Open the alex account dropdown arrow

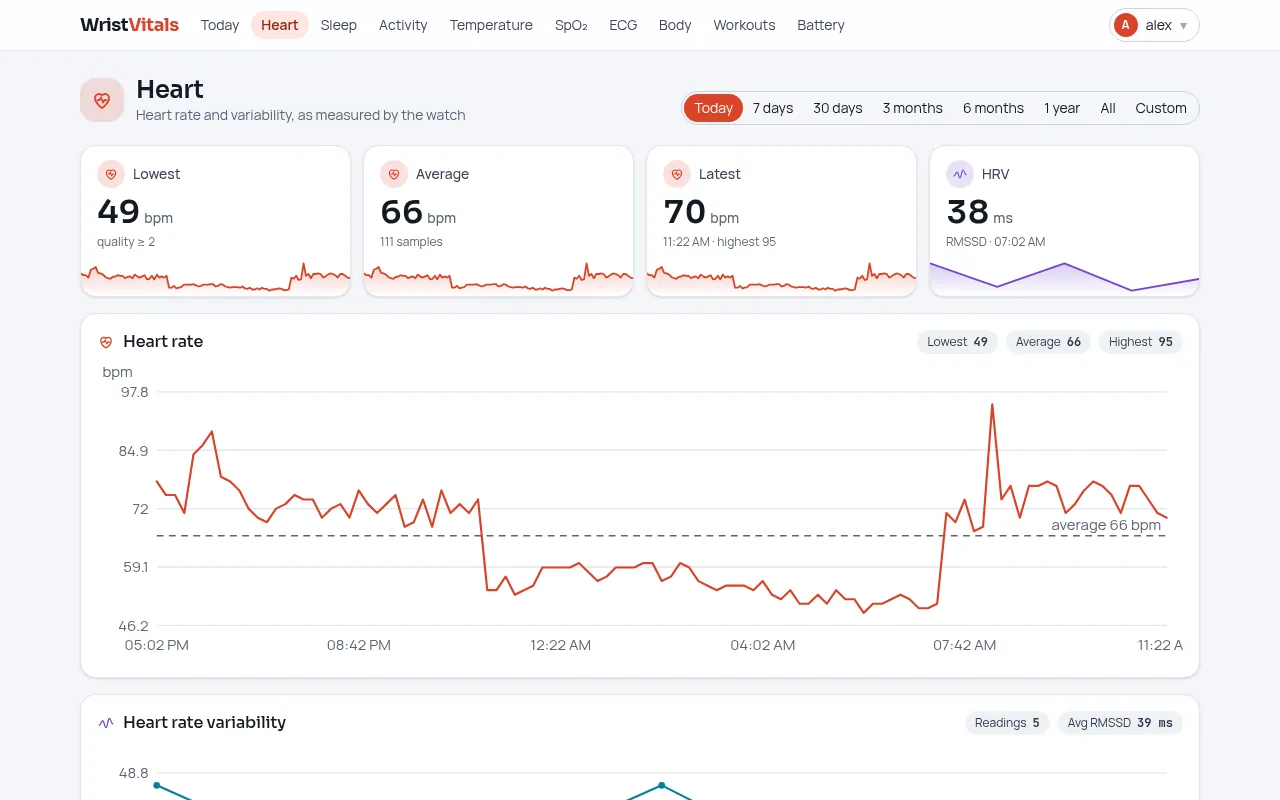[1184, 26]
